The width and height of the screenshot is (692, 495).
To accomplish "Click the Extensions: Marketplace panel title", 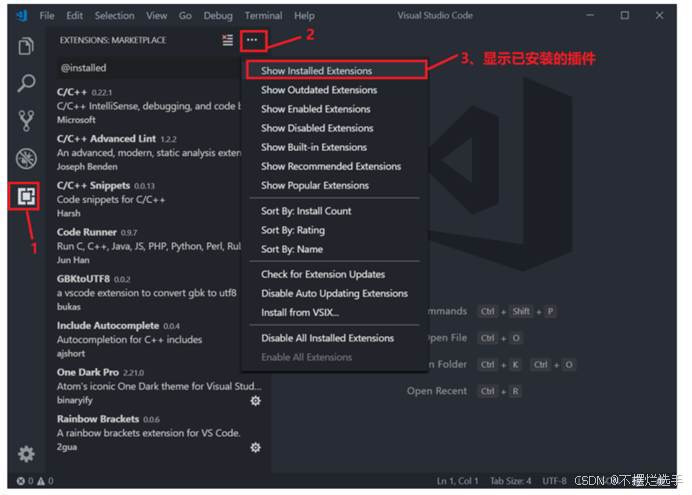I will click(x=113, y=40).
